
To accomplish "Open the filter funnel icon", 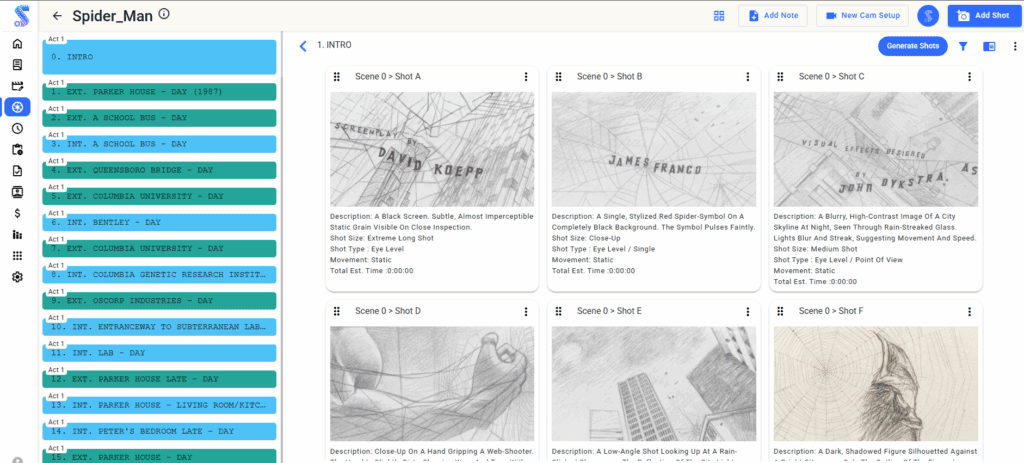I will 963,46.
